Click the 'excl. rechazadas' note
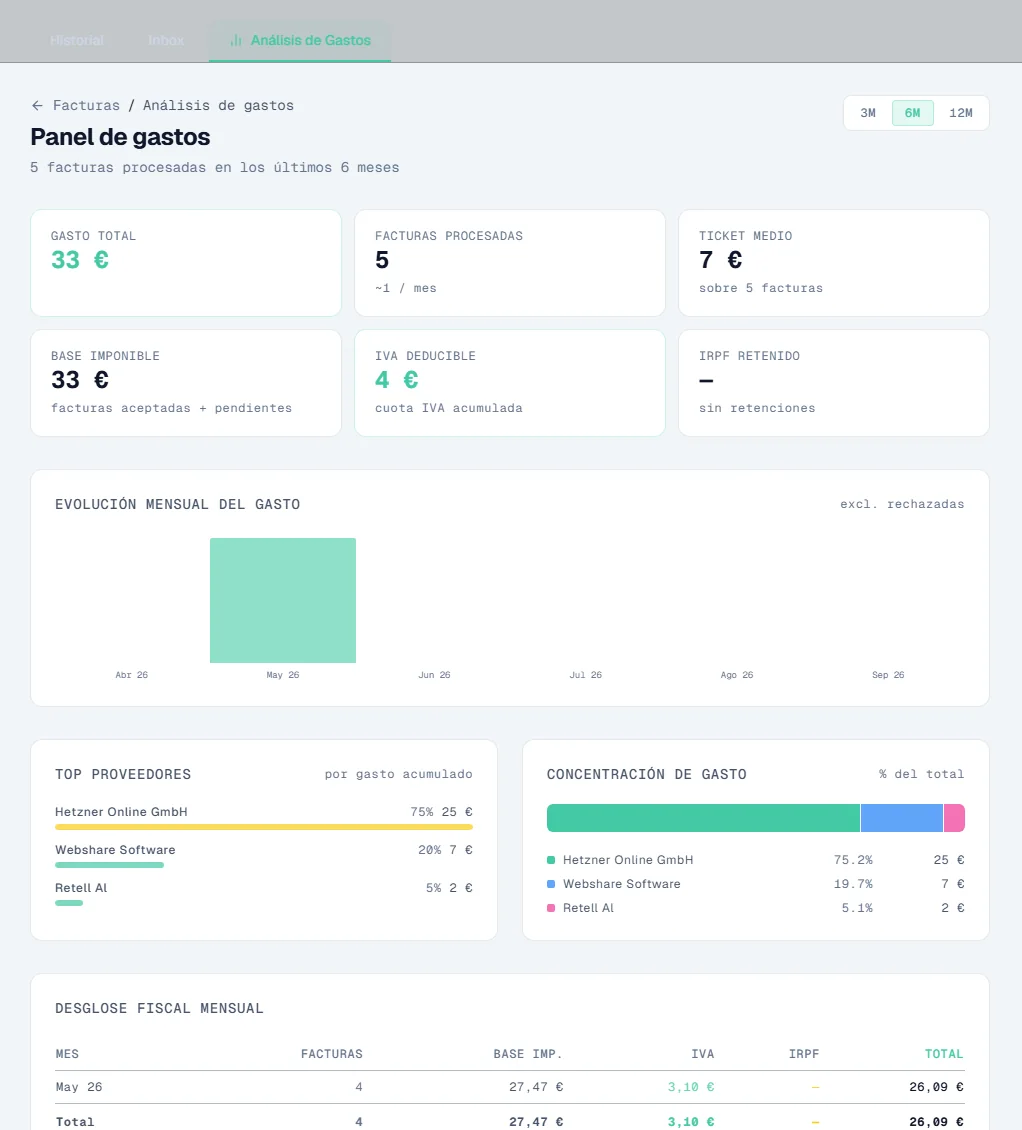Image resolution: width=1022 pixels, height=1130 pixels. click(902, 504)
